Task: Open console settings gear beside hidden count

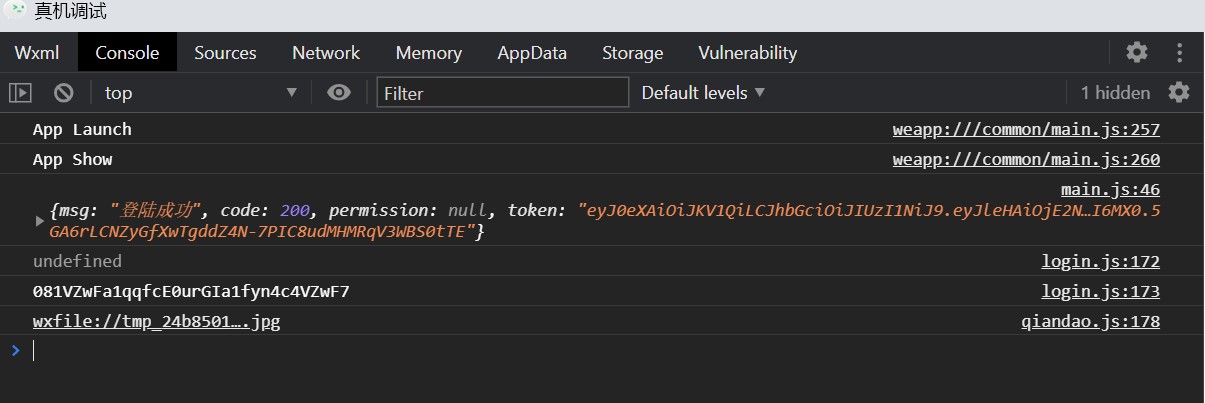Action: [1179, 92]
